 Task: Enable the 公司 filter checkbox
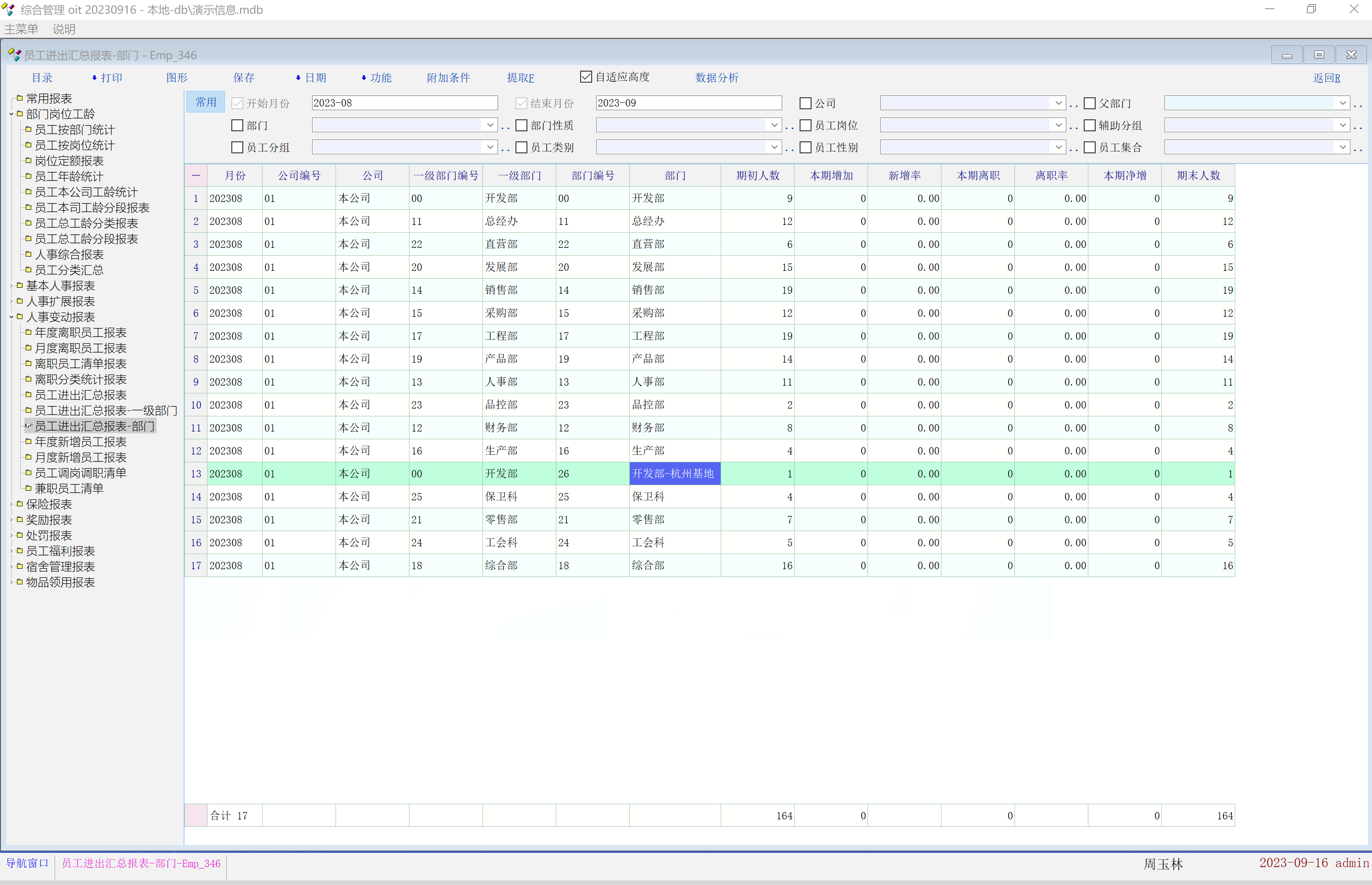806,103
